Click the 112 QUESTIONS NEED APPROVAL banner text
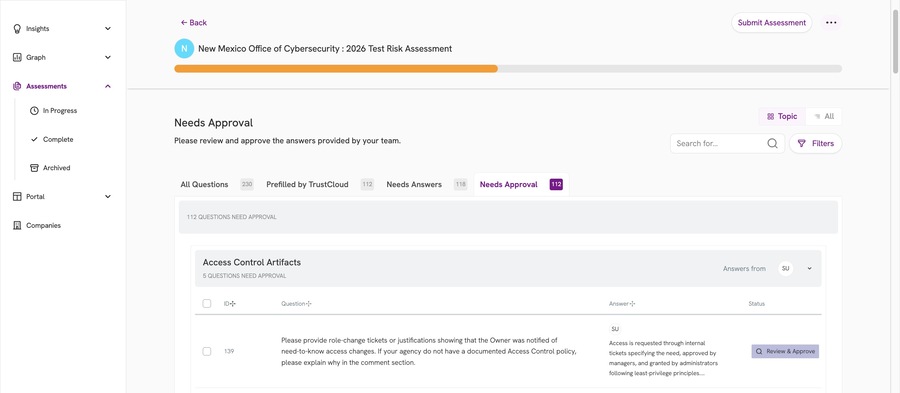Screen dimensions: 900x393 231,217
